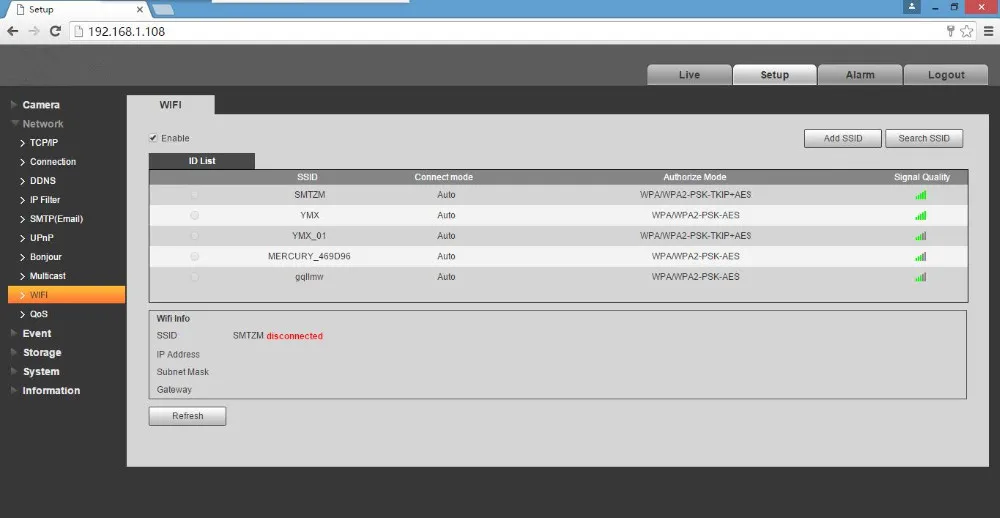This screenshot has height=518, width=1000.
Task: Click the Connect mode column header
Action: coord(444,177)
